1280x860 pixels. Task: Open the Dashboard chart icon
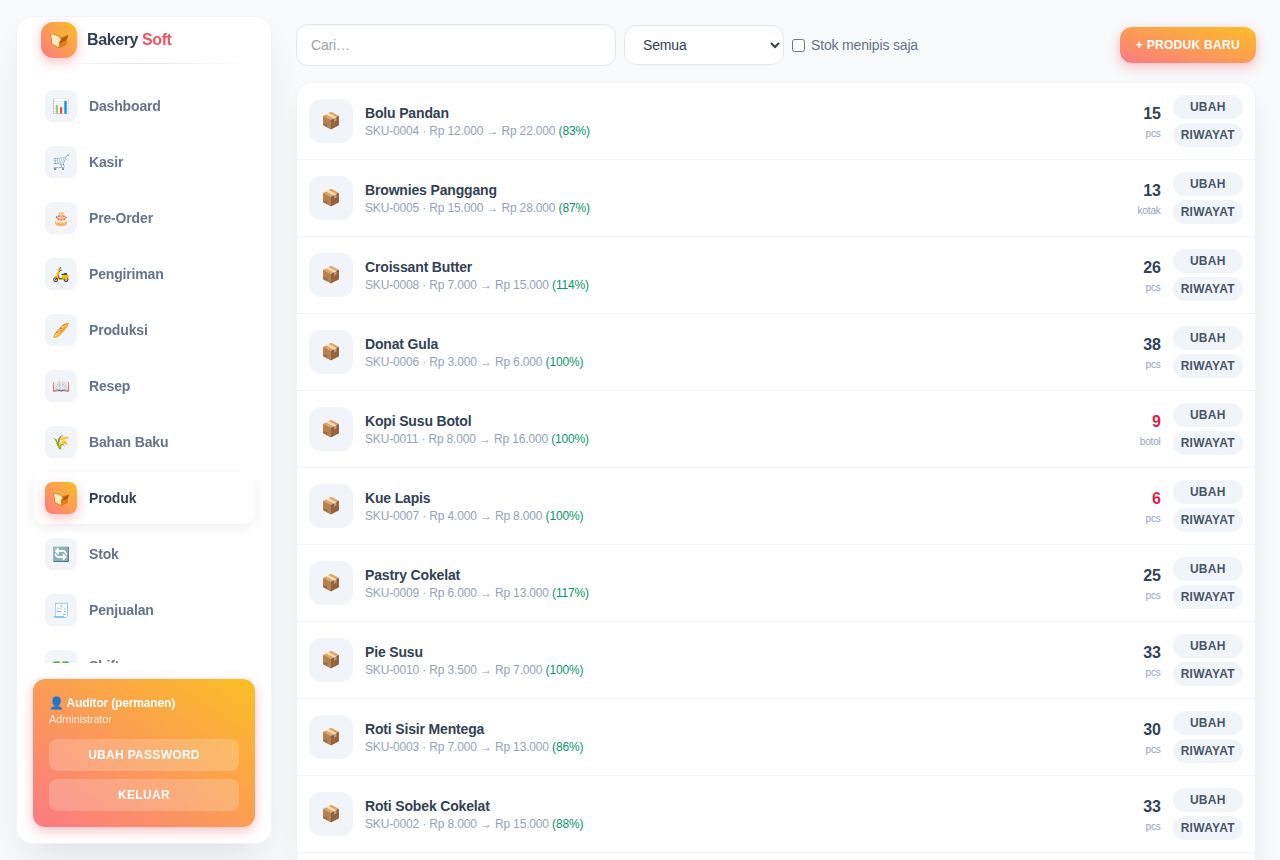[61, 106]
